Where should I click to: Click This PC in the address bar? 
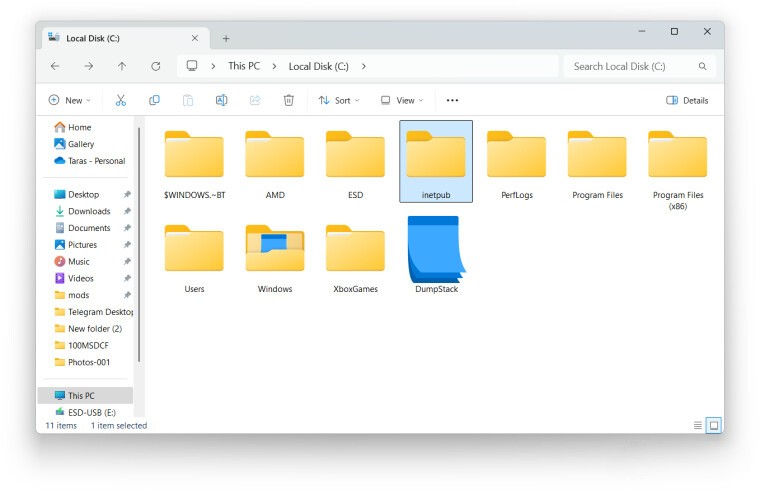click(244, 66)
